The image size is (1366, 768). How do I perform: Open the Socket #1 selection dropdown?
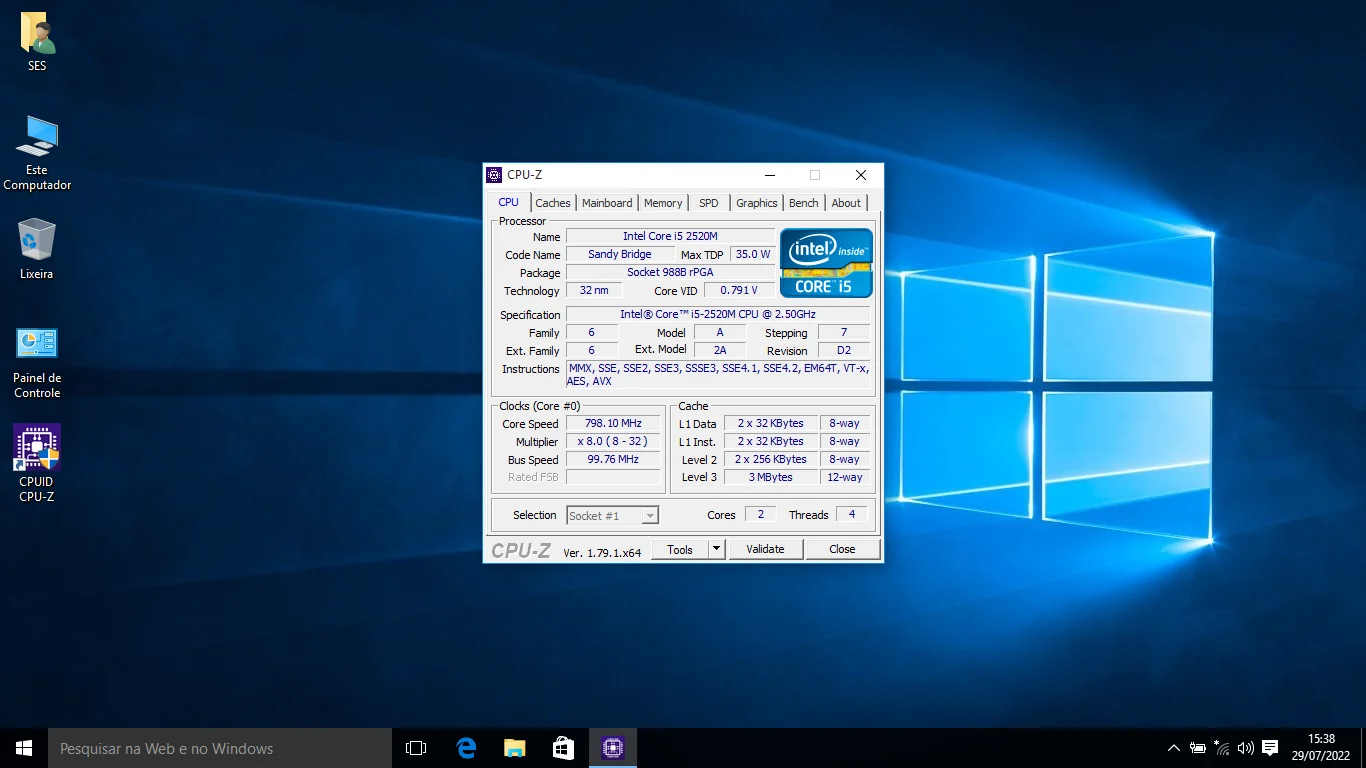(x=612, y=516)
